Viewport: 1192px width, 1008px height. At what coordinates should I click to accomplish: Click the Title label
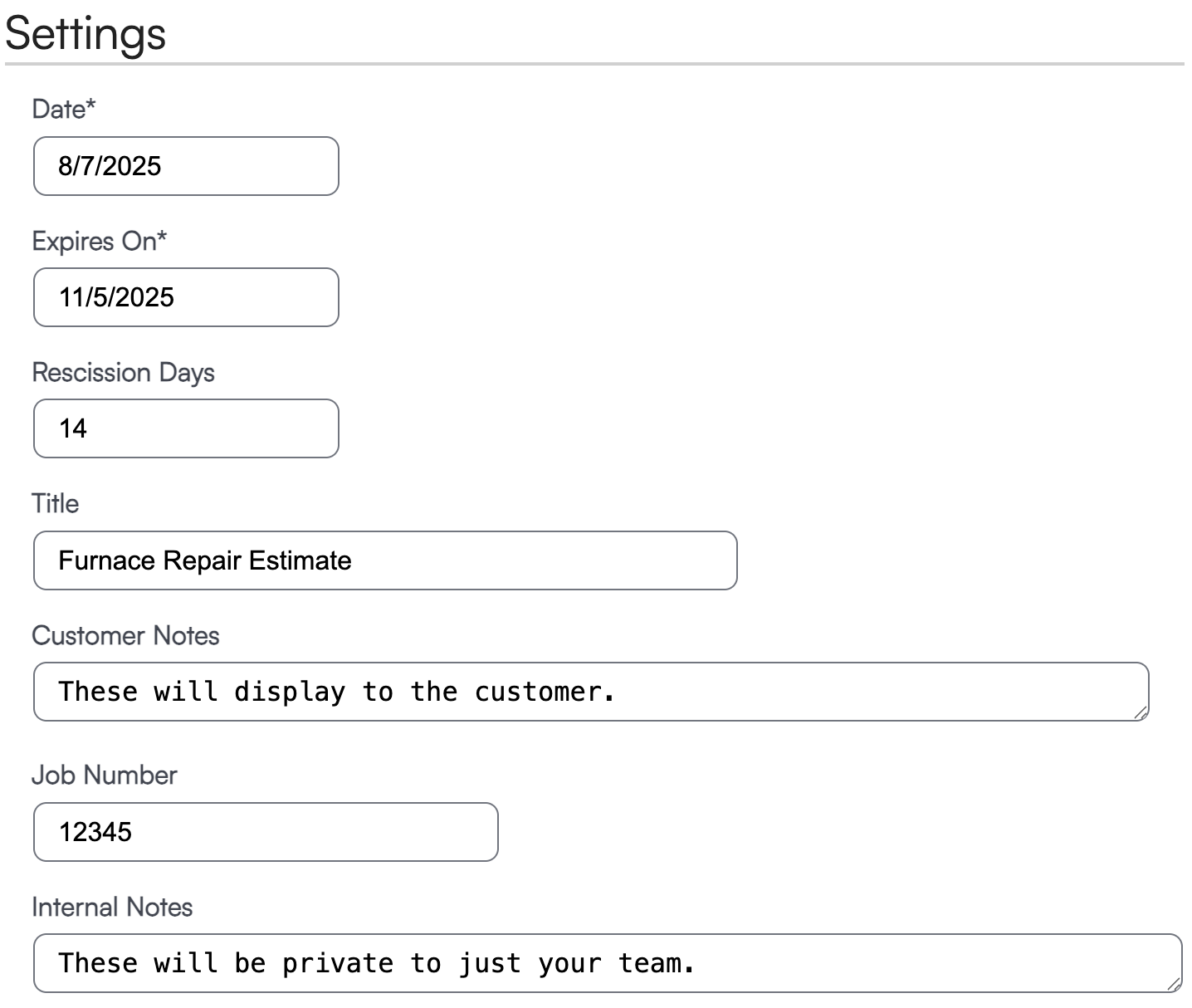(x=55, y=503)
